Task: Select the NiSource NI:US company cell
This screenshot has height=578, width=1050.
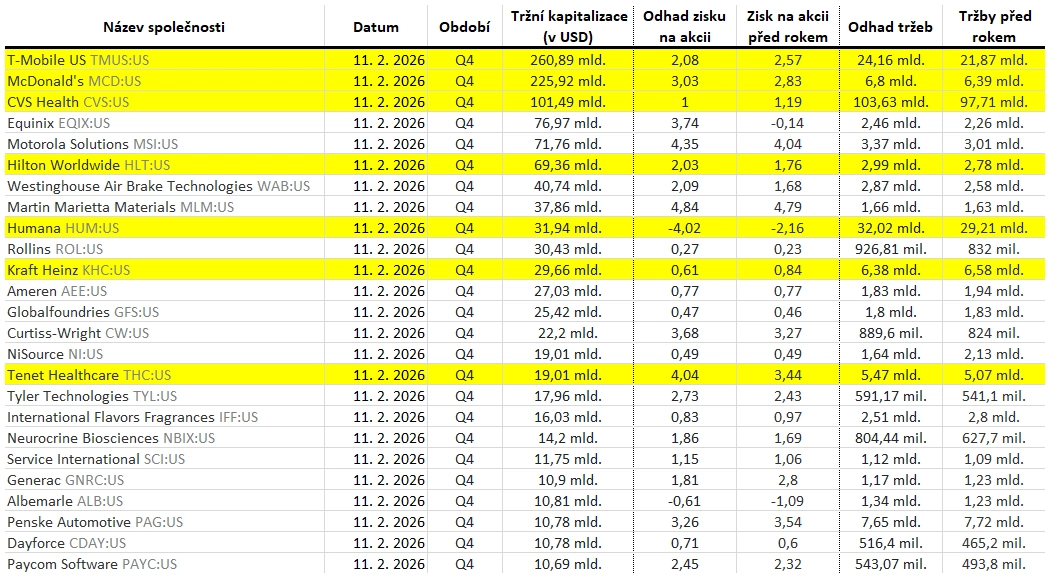Action: (x=55, y=354)
